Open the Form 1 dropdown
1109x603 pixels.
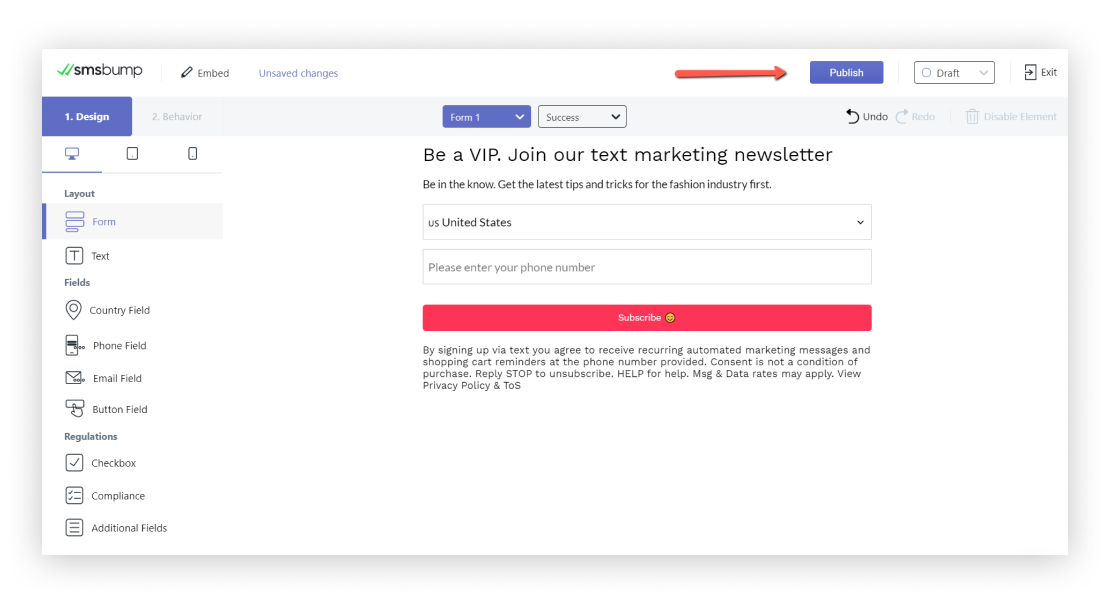click(x=487, y=117)
